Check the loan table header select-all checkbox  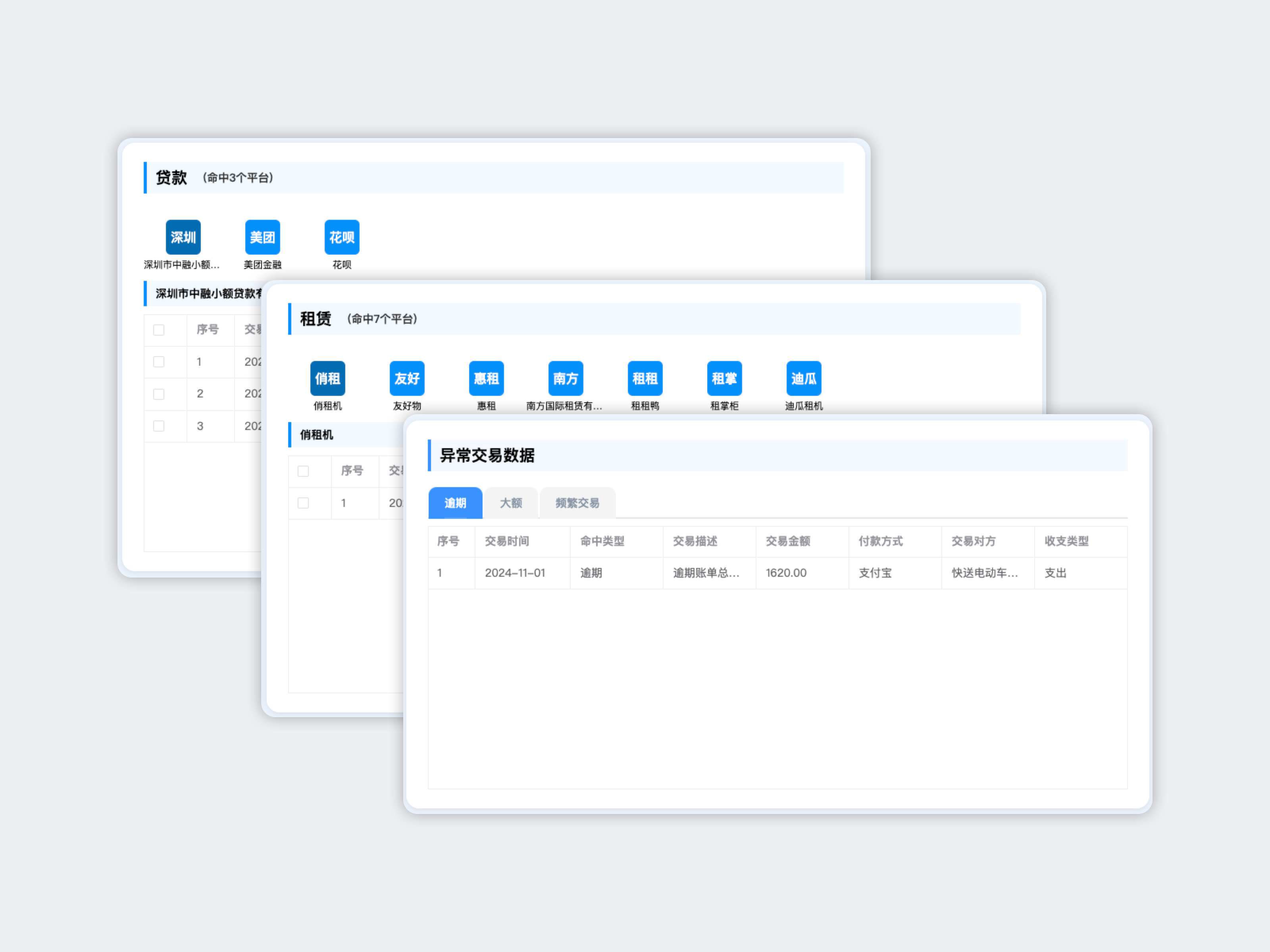tap(159, 330)
